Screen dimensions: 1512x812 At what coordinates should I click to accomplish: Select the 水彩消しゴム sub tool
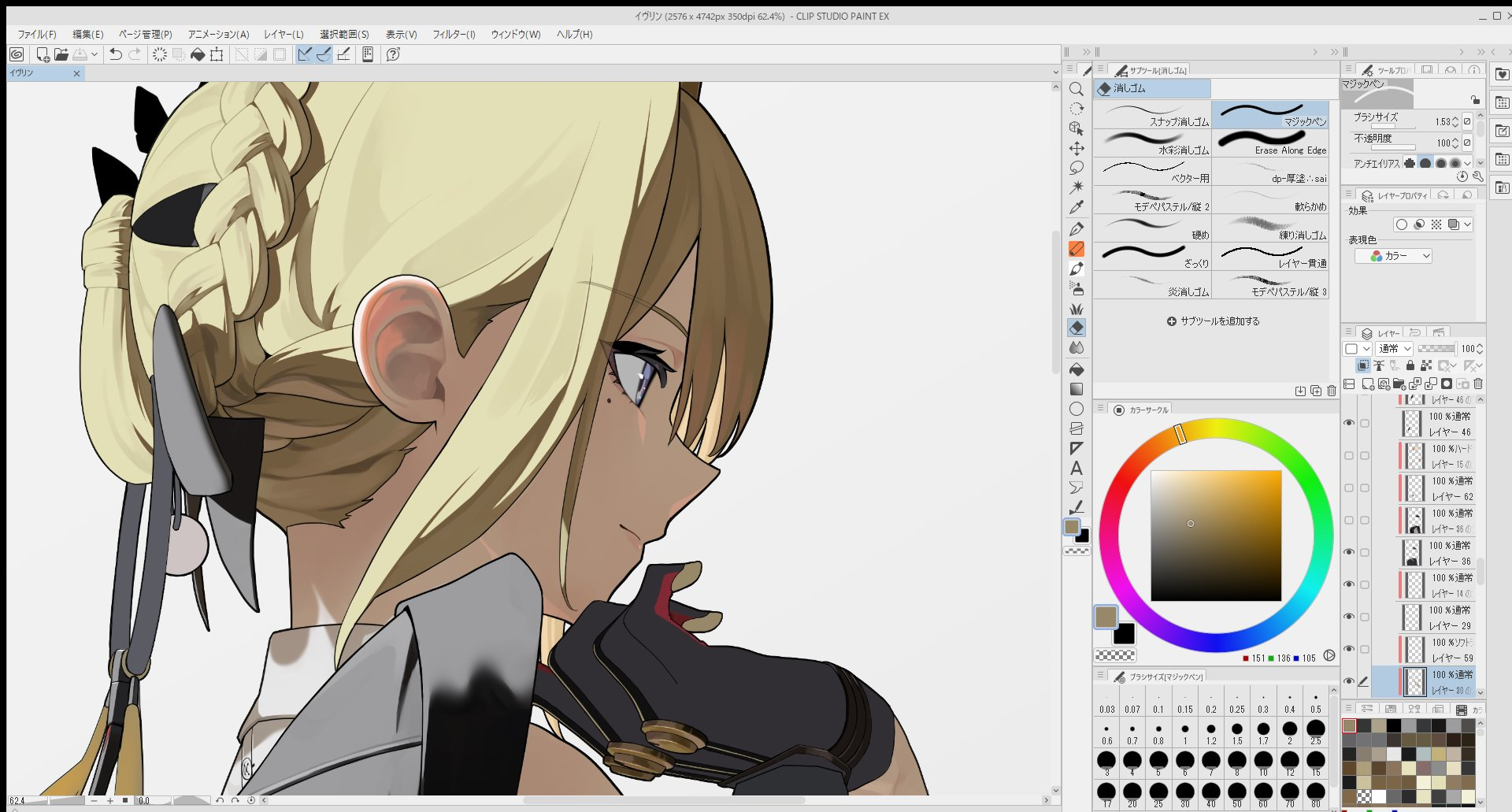coord(1153,143)
